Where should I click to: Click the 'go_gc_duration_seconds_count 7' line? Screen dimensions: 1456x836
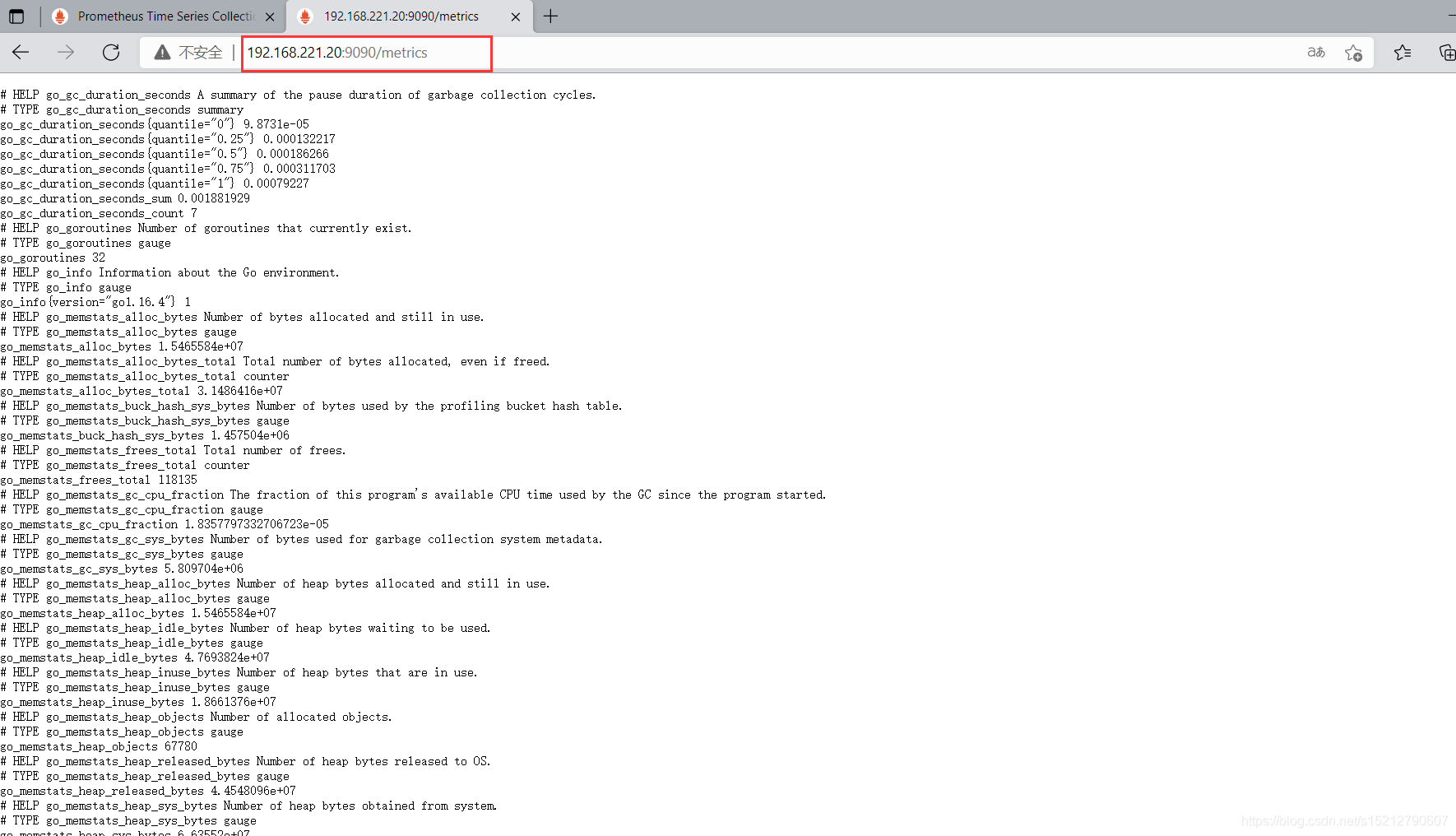(99, 213)
